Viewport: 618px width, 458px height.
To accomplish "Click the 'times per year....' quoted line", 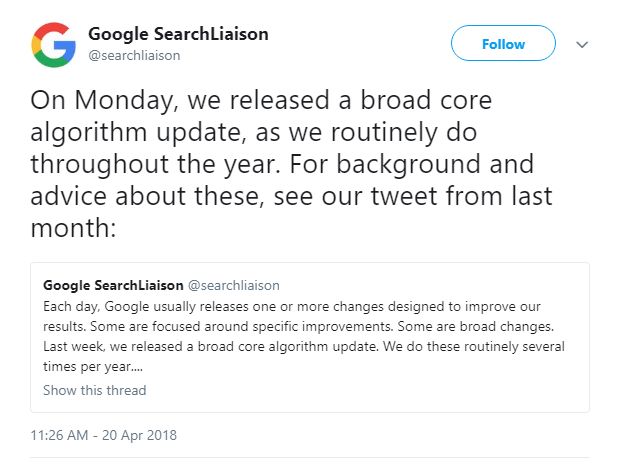I will click(x=93, y=367).
